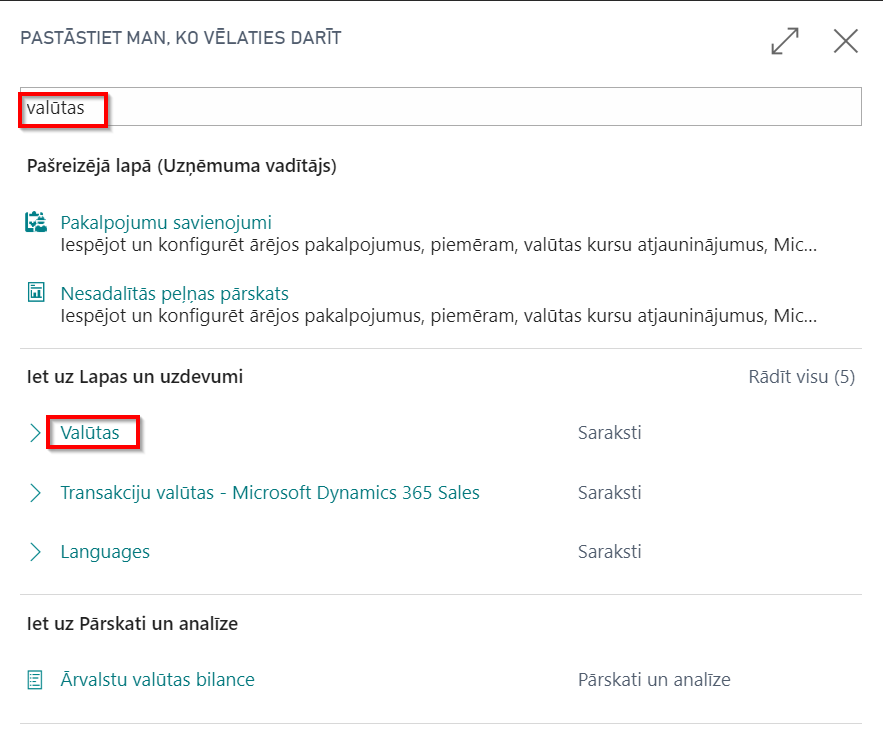This screenshot has height=730, width=883.
Task: Show all five results via Rādīt visu
Action: (x=801, y=377)
